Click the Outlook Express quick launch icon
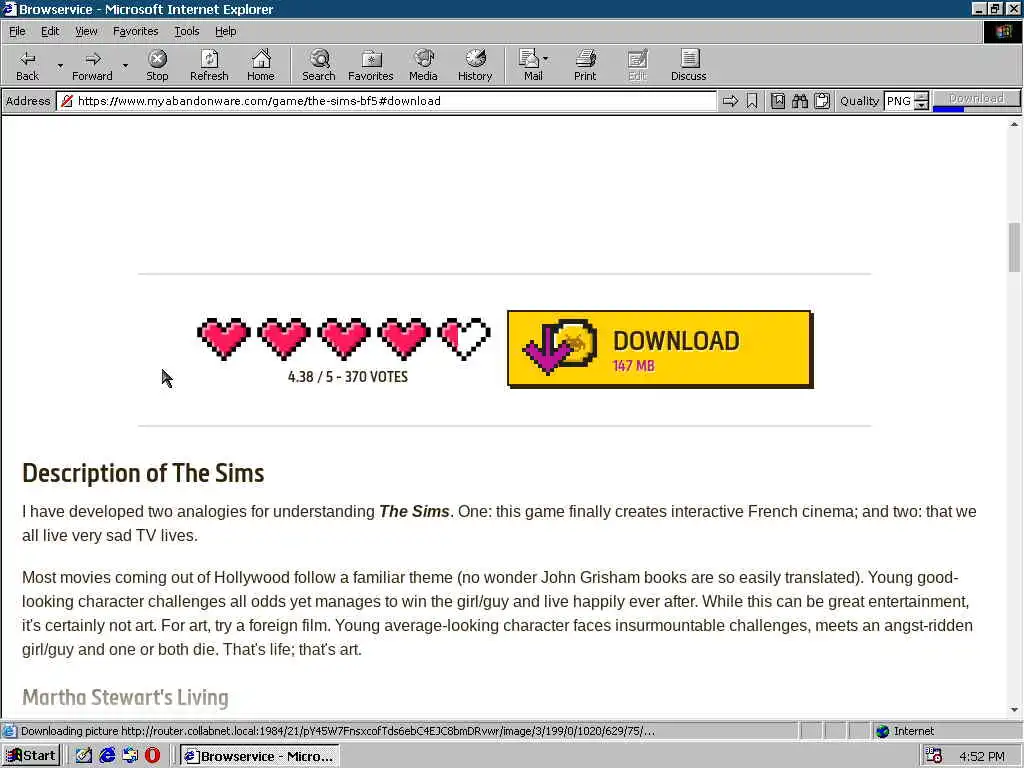1024x768 pixels. pos(130,756)
